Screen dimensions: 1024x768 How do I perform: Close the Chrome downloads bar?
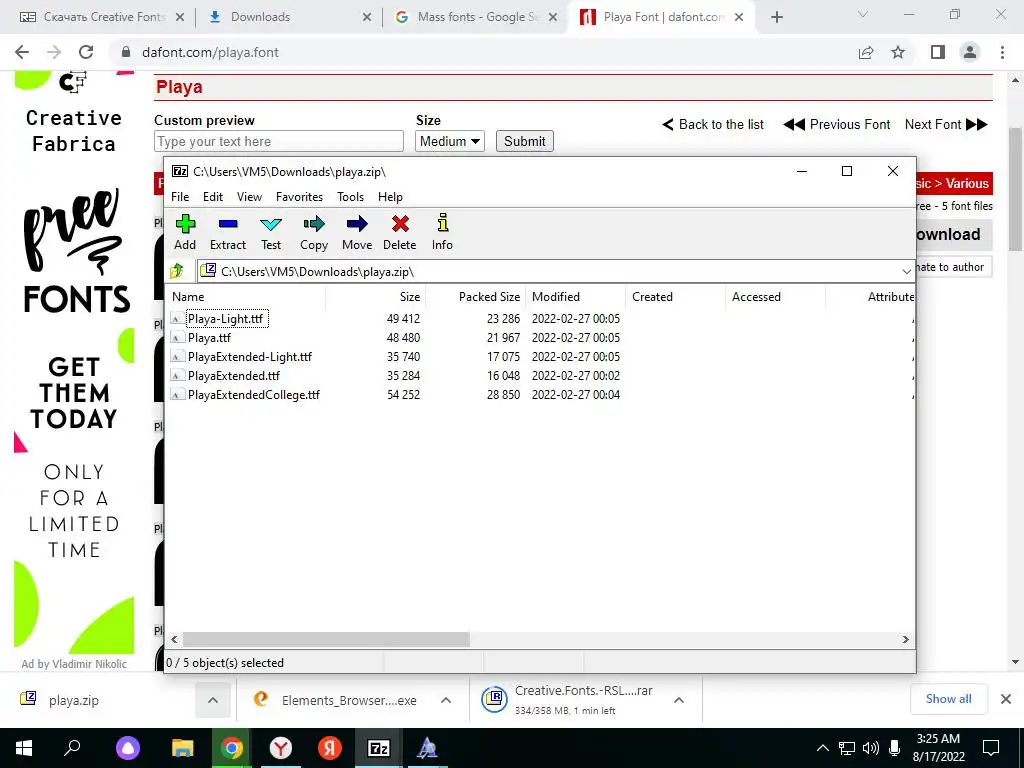click(1006, 699)
